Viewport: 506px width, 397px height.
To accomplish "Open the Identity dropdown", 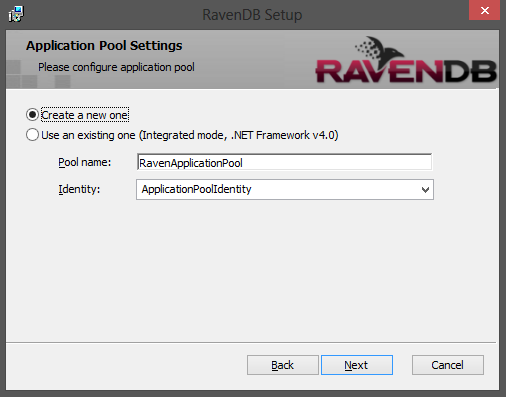I will (x=285, y=190).
